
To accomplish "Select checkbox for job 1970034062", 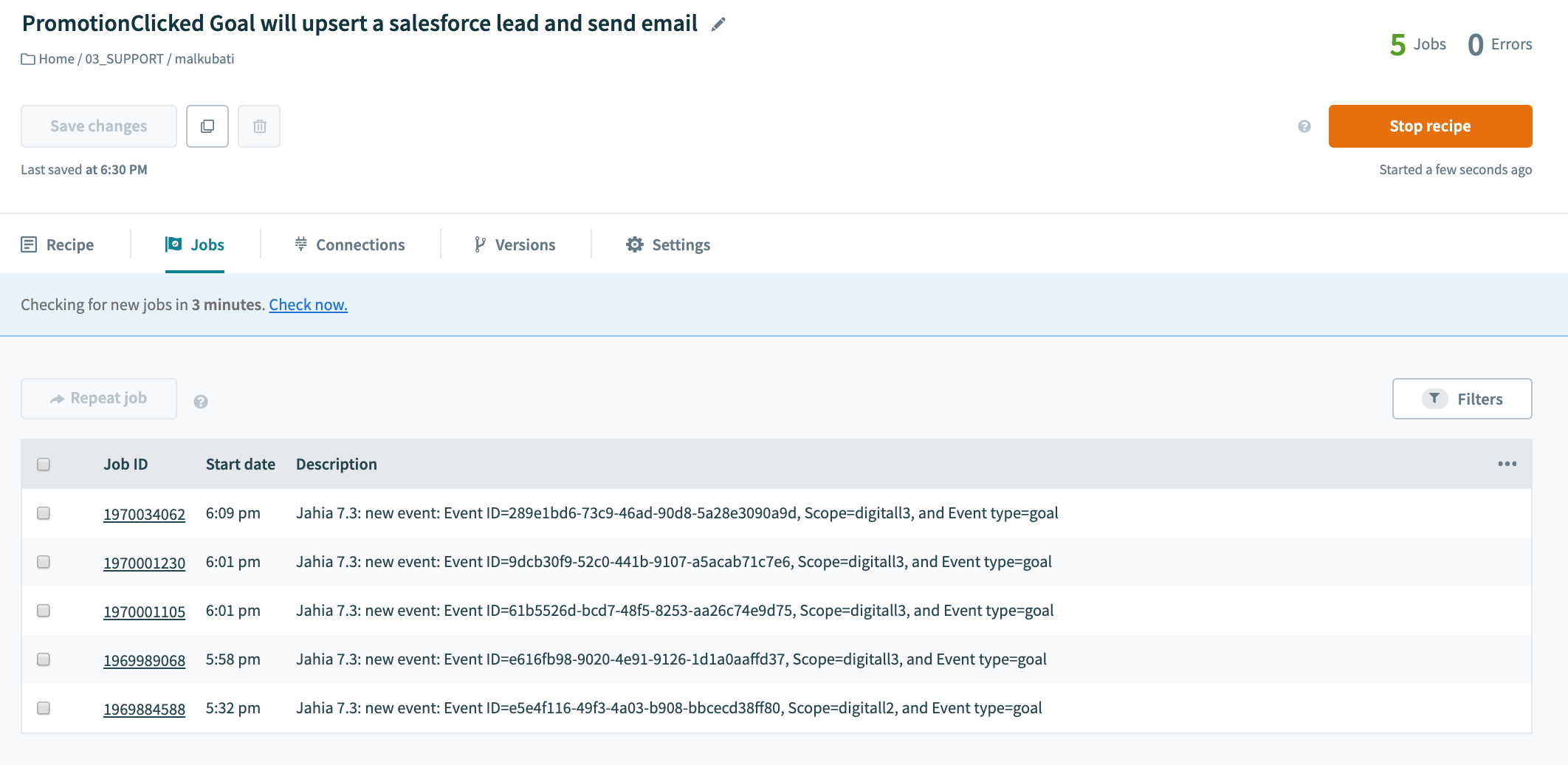I will (x=44, y=513).
